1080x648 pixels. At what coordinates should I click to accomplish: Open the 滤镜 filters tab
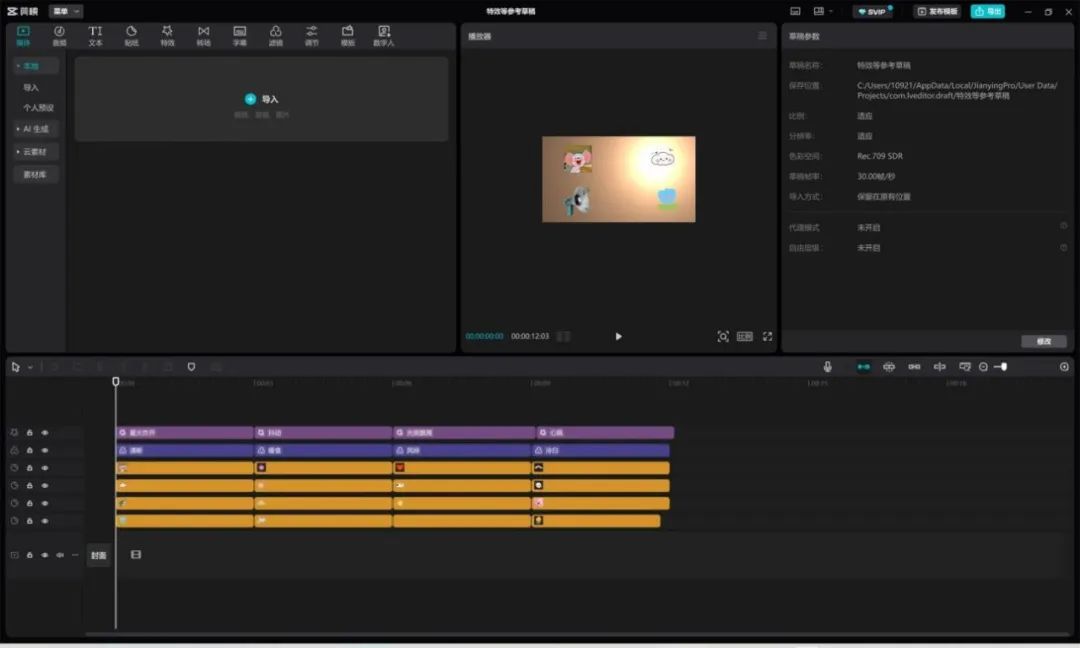[276, 36]
